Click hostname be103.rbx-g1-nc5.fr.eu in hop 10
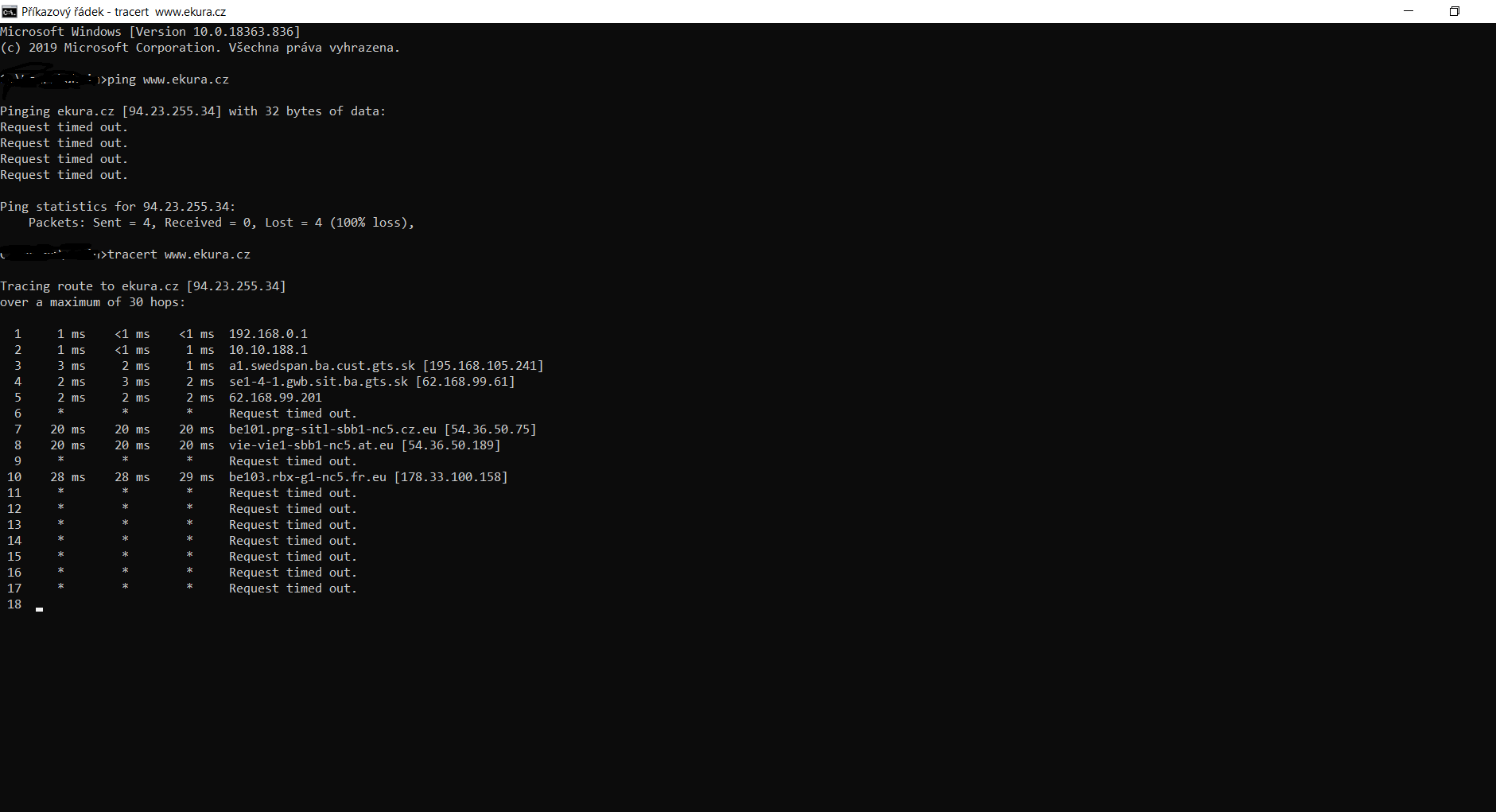 pos(308,477)
